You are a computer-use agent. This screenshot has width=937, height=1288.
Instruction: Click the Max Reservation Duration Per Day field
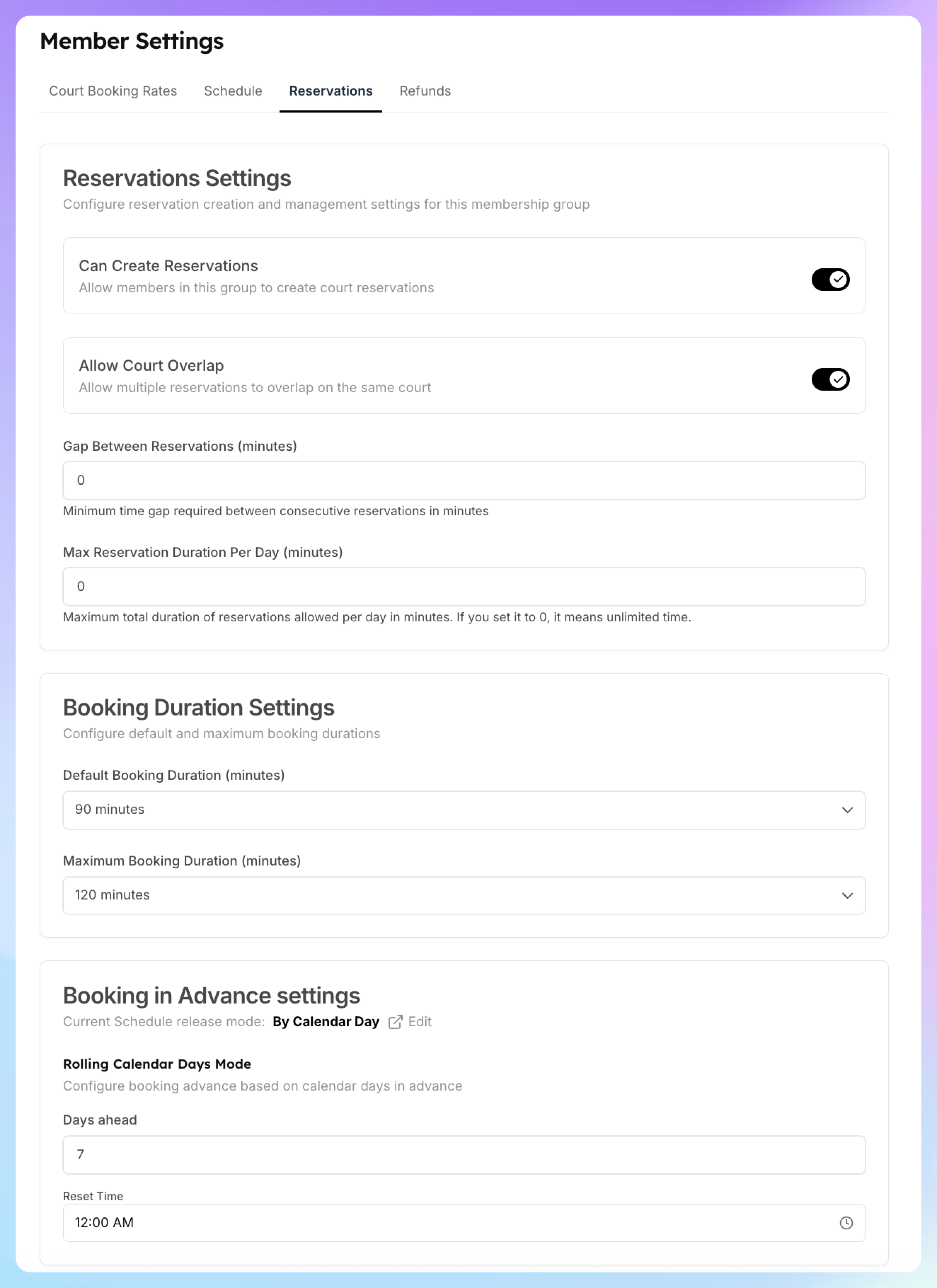tap(464, 587)
